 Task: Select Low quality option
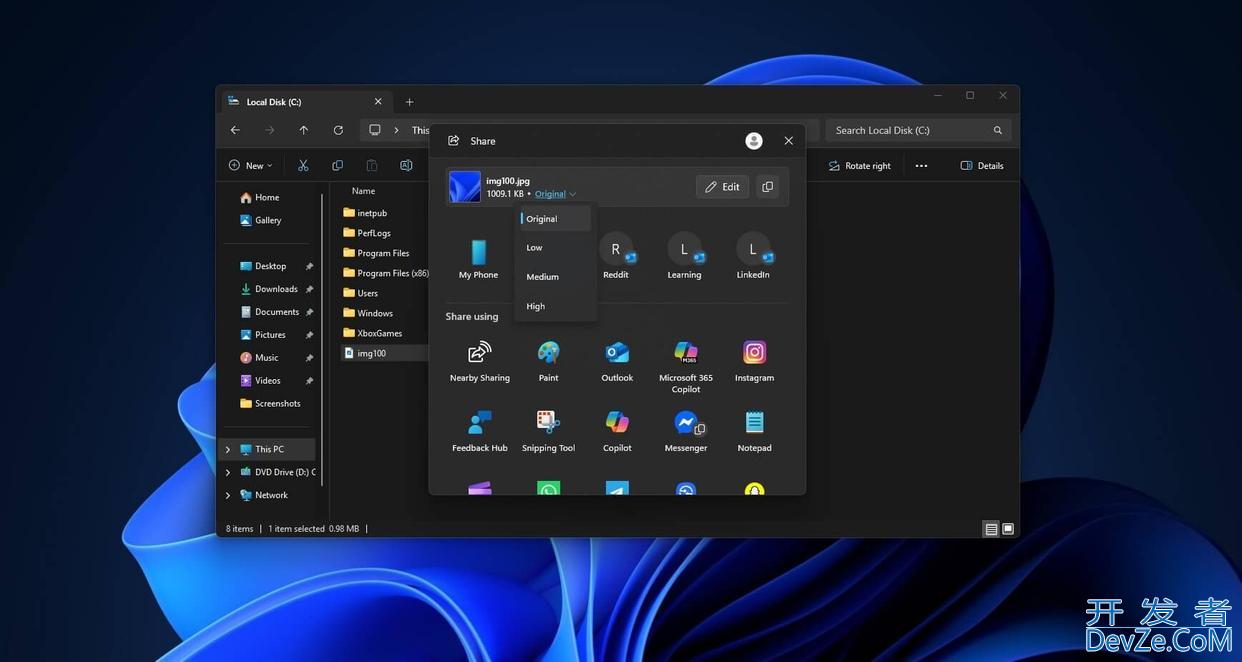pyautogui.click(x=555, y=248)
